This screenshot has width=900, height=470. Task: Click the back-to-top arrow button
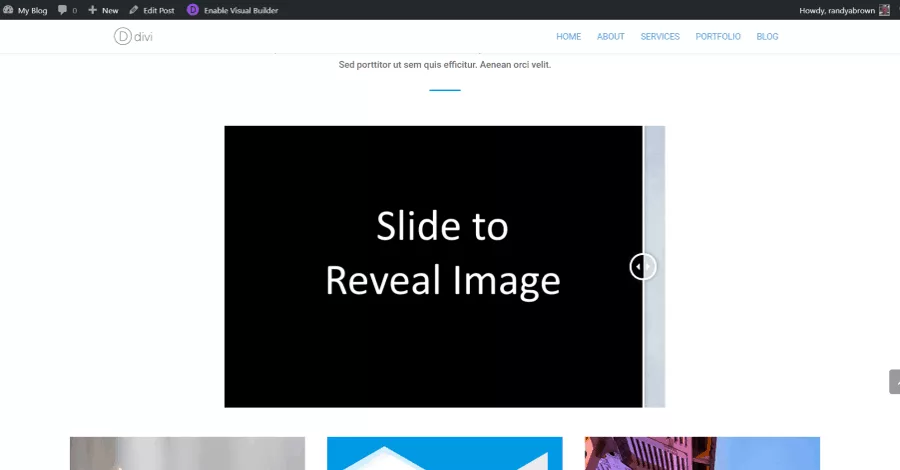pos(894,382)
